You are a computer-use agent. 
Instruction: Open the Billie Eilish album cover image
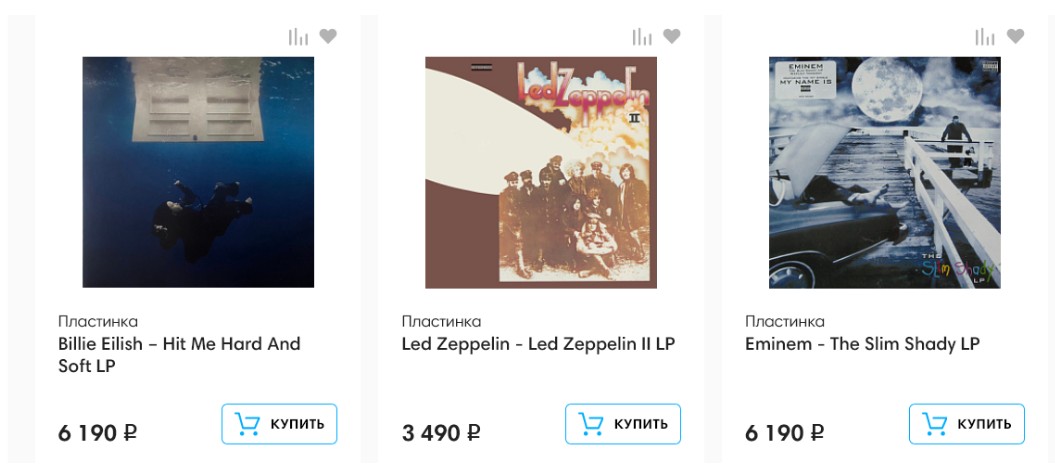[x=198, y=172]
